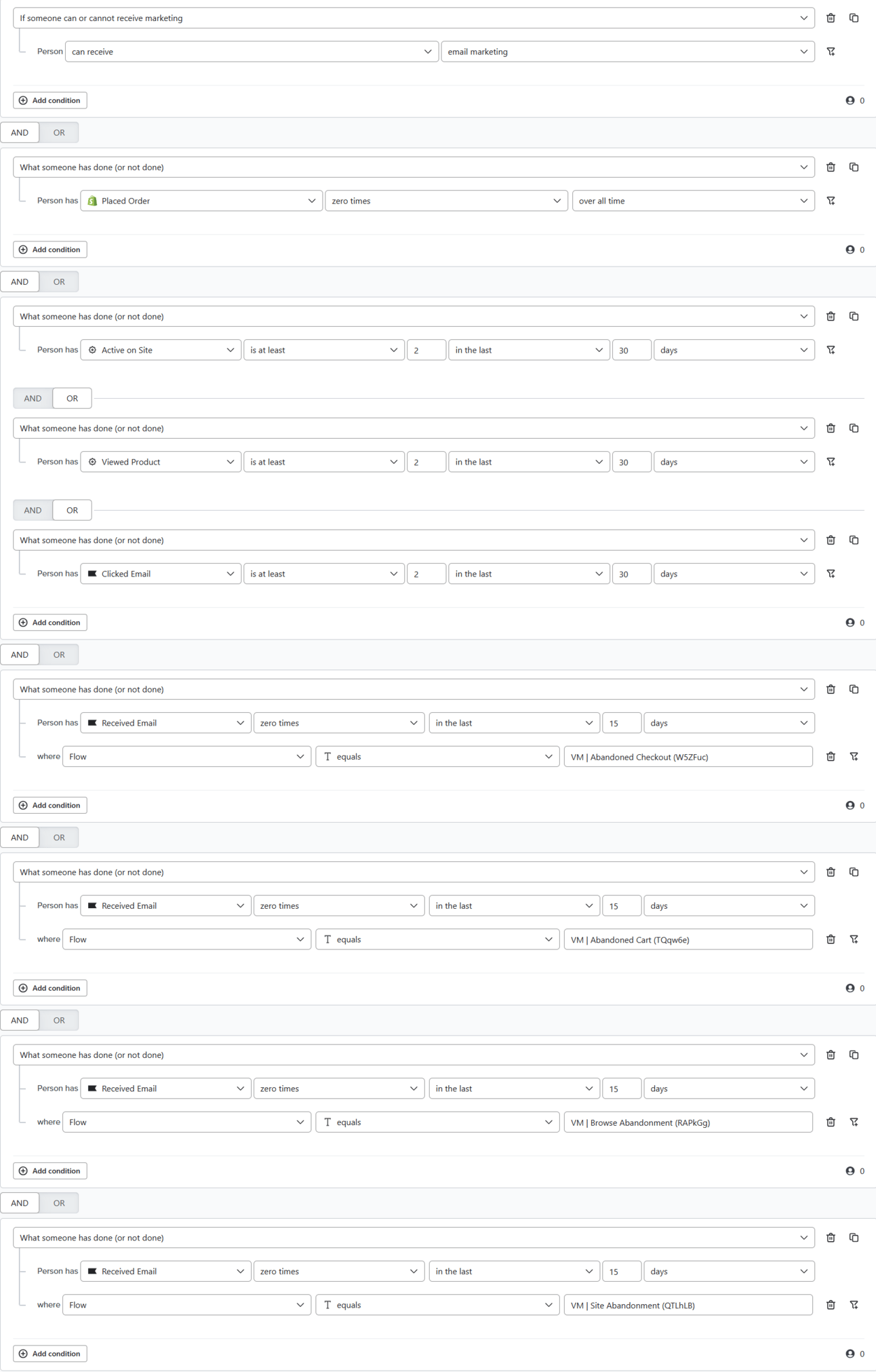Expand the 'over all time' timeframe dropdown
The height and width of the screenshot is (1372, 876).
693,201
